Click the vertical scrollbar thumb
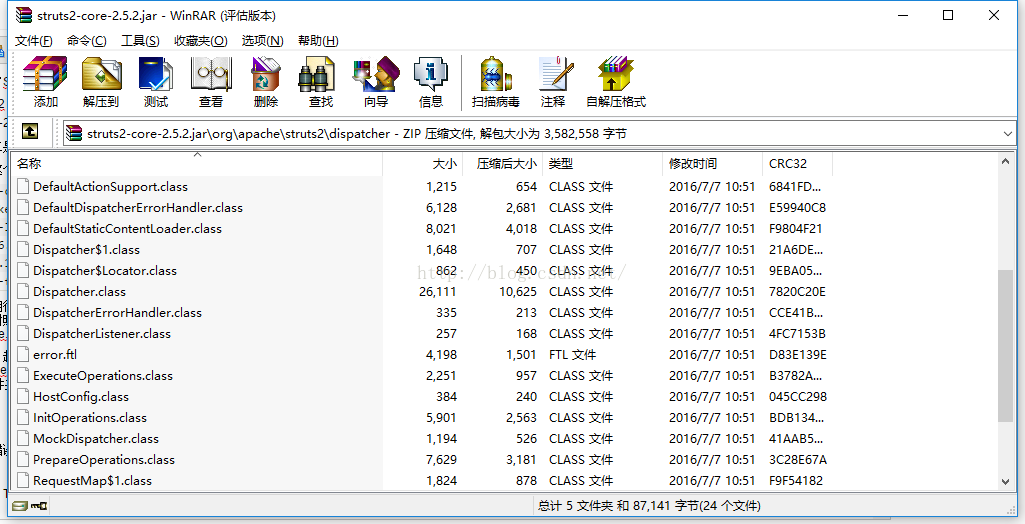Screen dimensions: 1025x524 click(1005, 345)
